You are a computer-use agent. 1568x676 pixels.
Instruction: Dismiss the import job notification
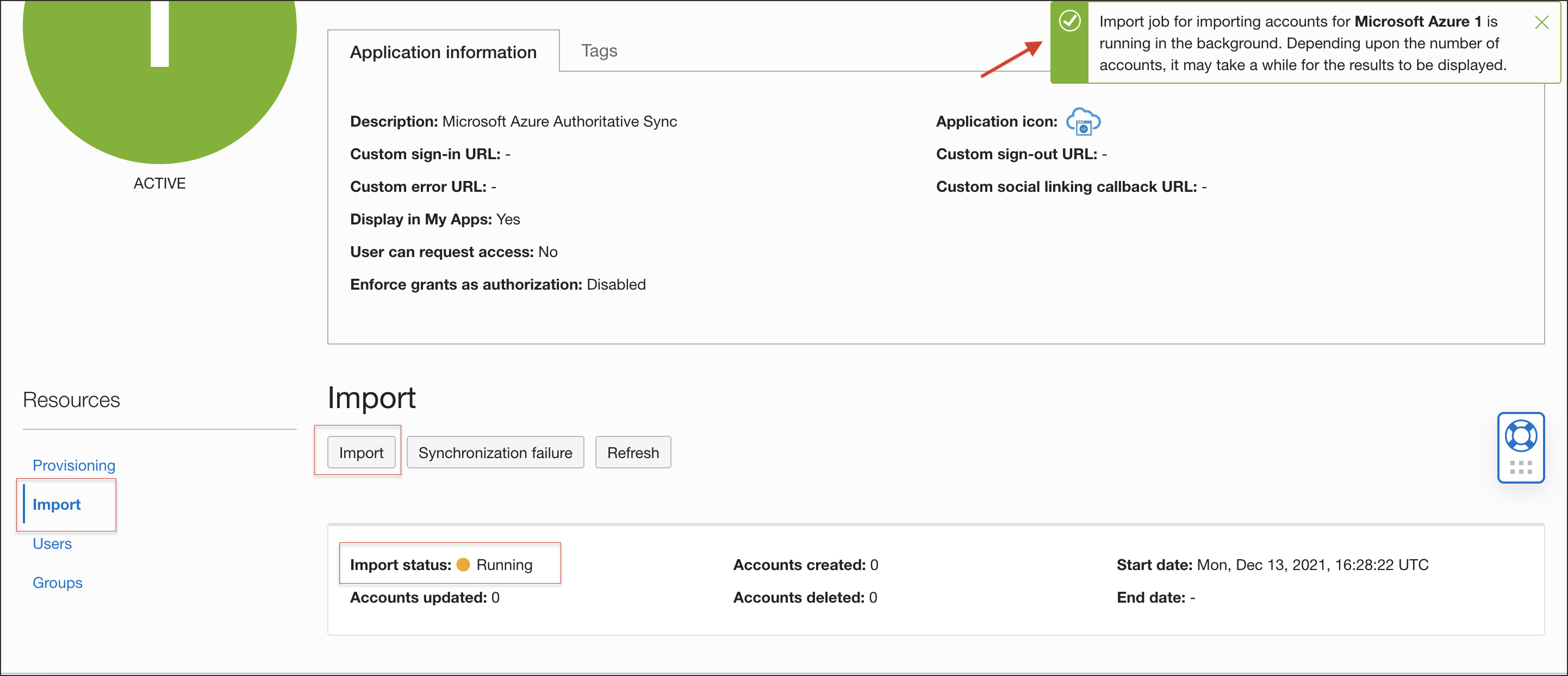click(x=1541, y=23)
